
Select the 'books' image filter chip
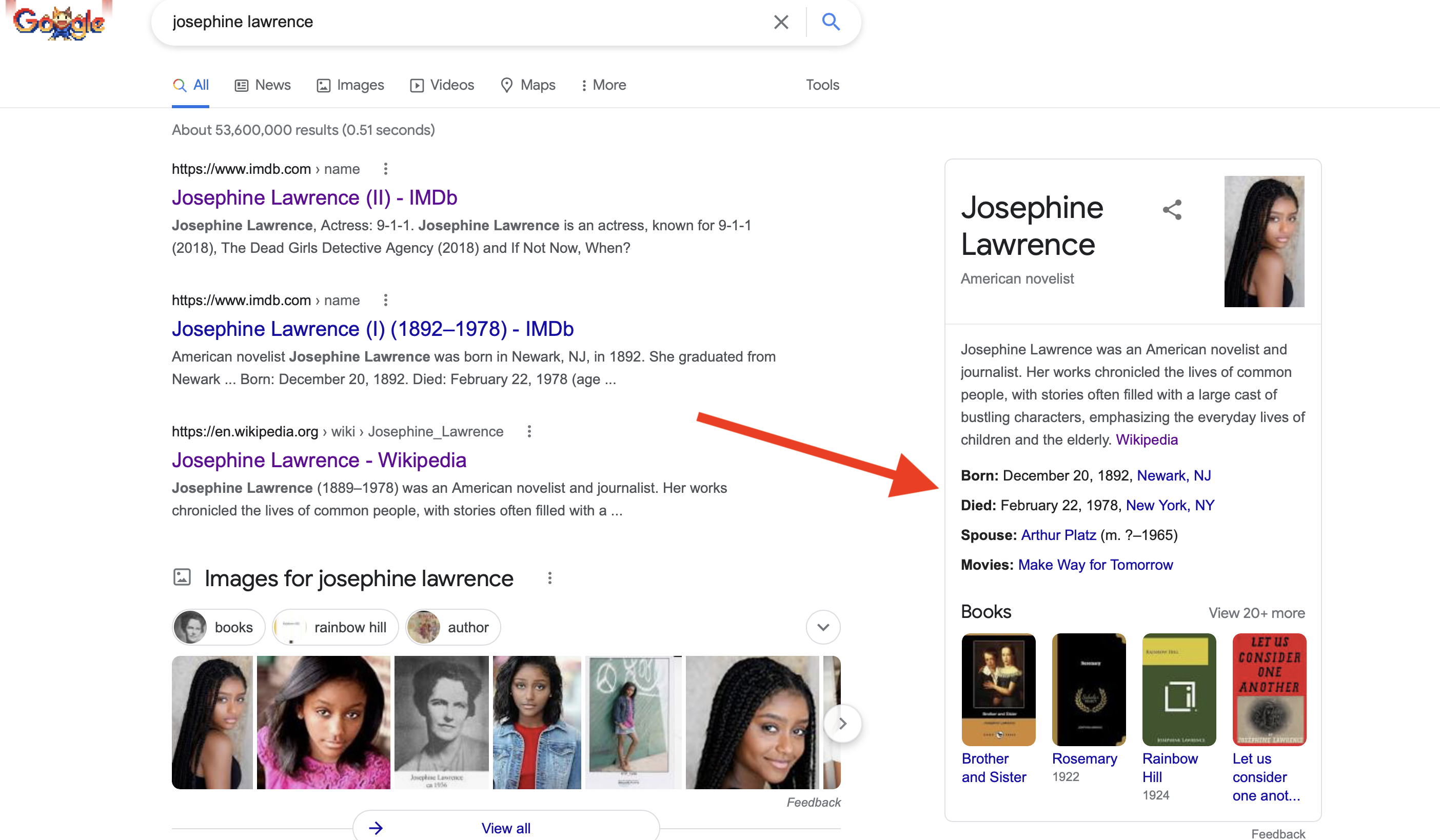click(x=219, y=627)
